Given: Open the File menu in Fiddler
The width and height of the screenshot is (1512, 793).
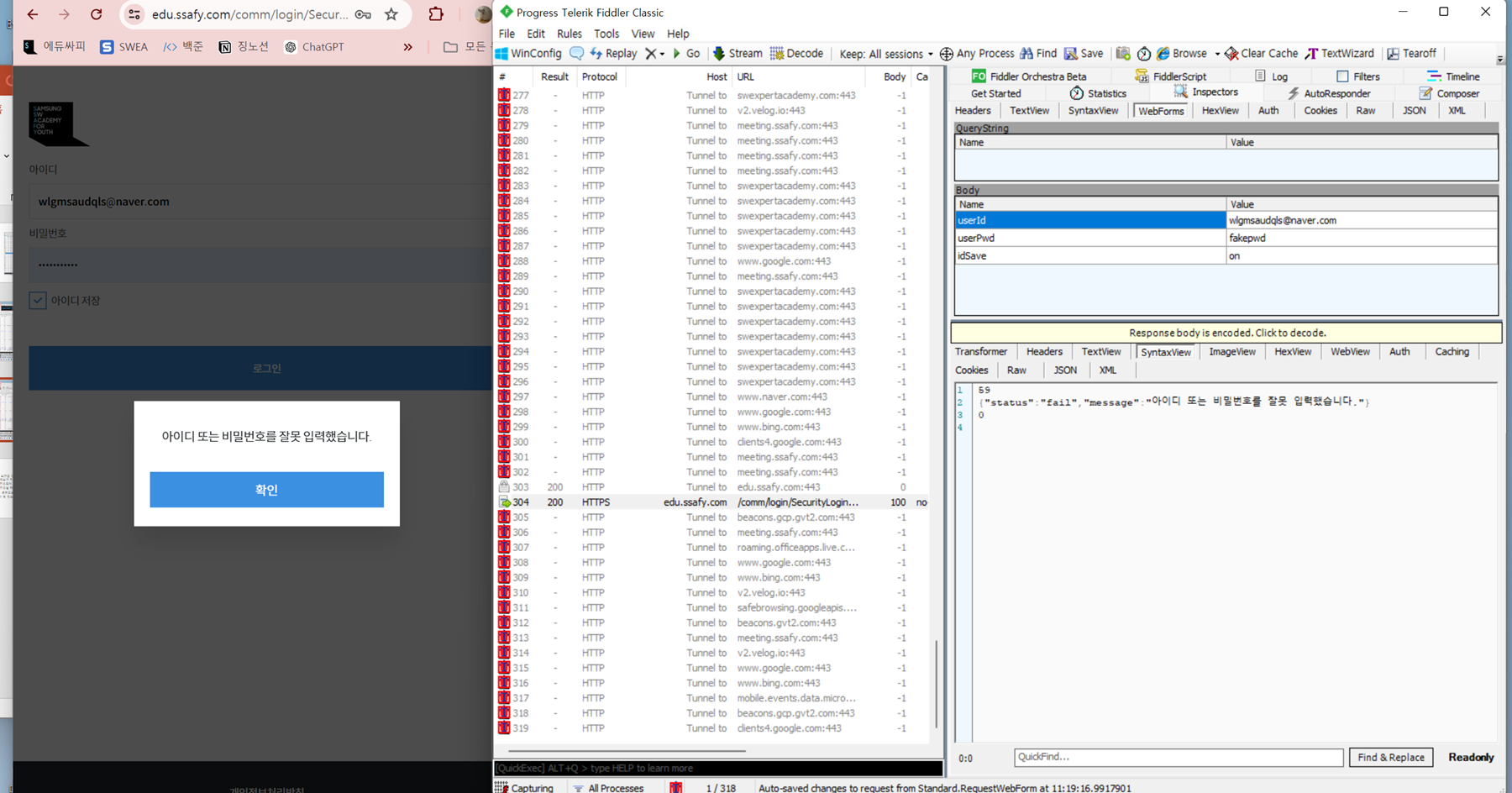Looking at the screenshot, I should coord(507,34).
